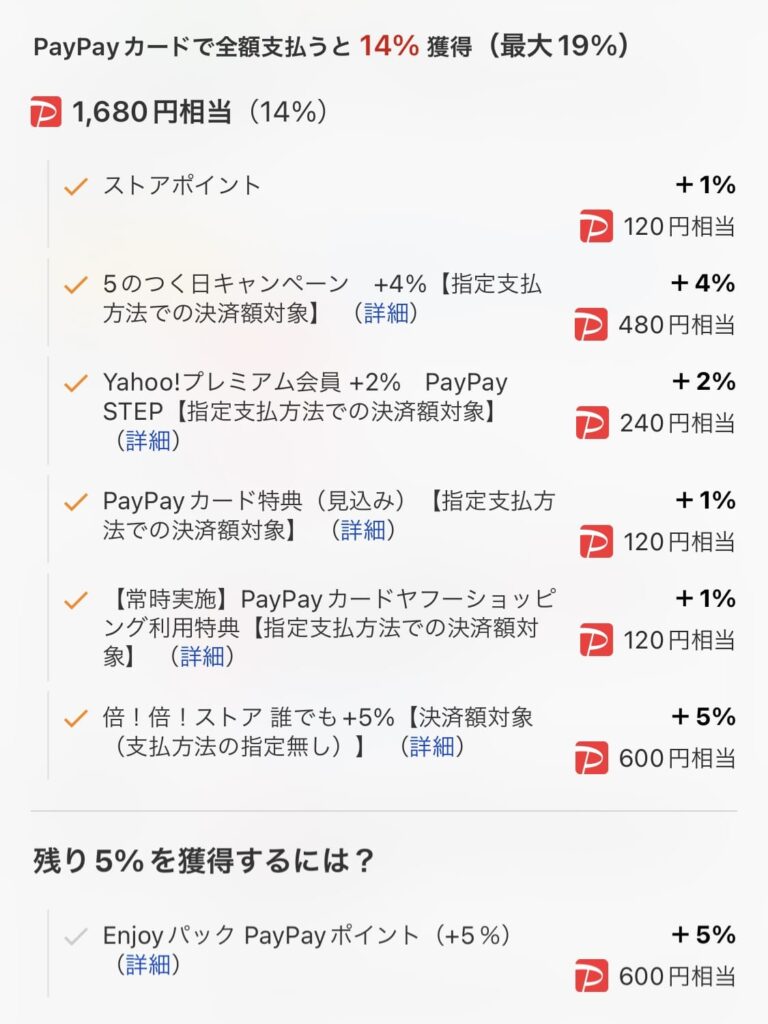Viewport: 768px width, 1024px height.
Task: Click PayPay icon beside 480円相当
Action: (591, 325)
